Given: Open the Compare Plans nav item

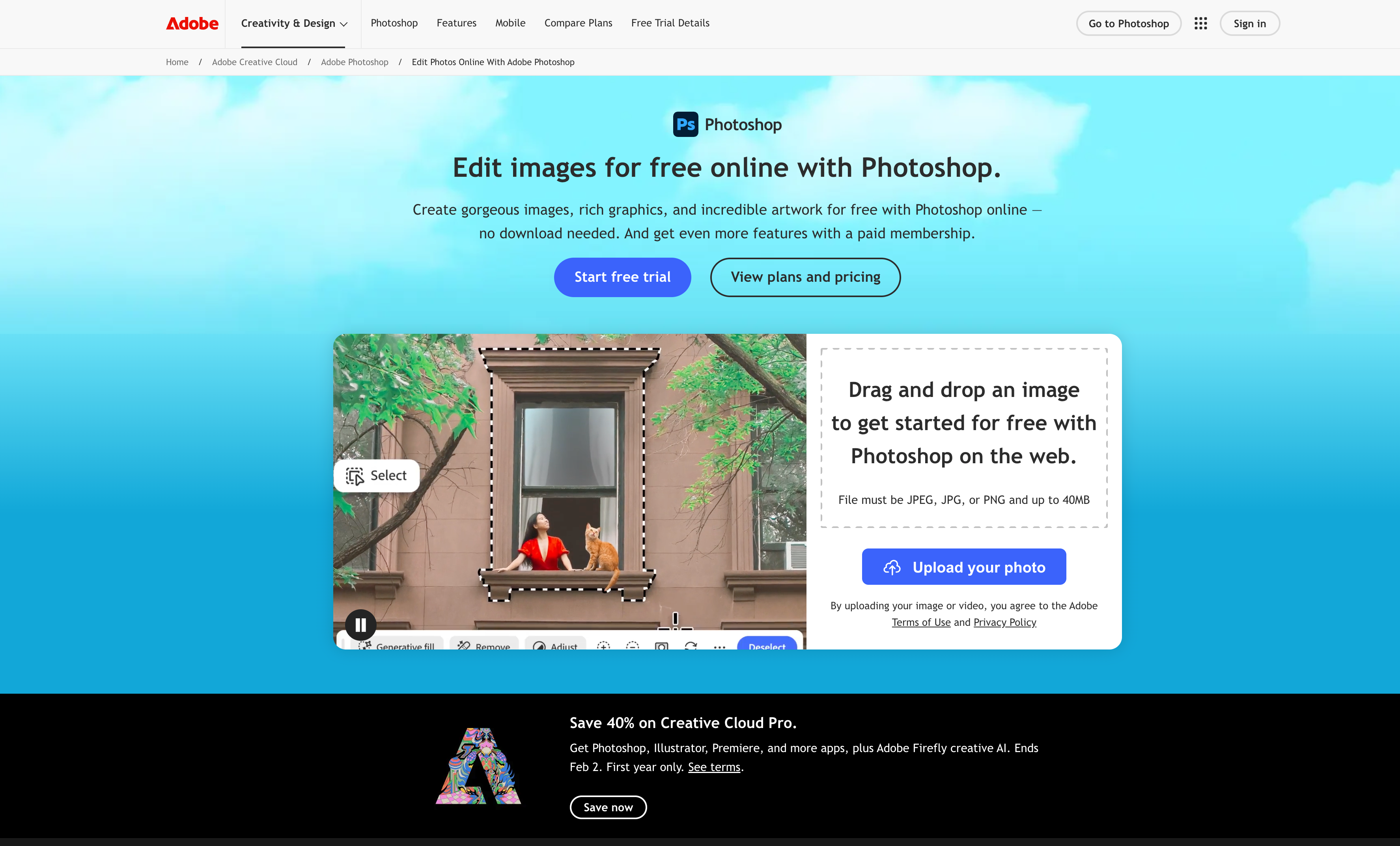Looking at the screenshot, I should click(x=578, y=23).
